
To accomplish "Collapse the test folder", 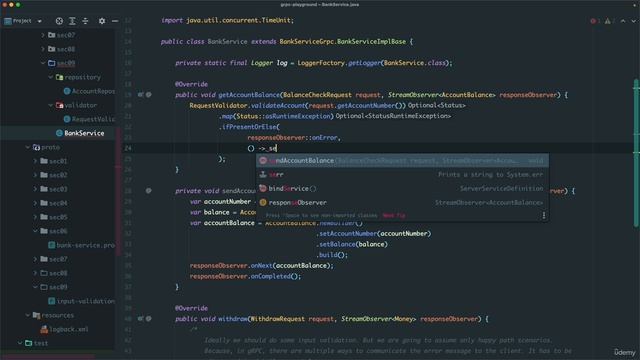I will point(20,343).
